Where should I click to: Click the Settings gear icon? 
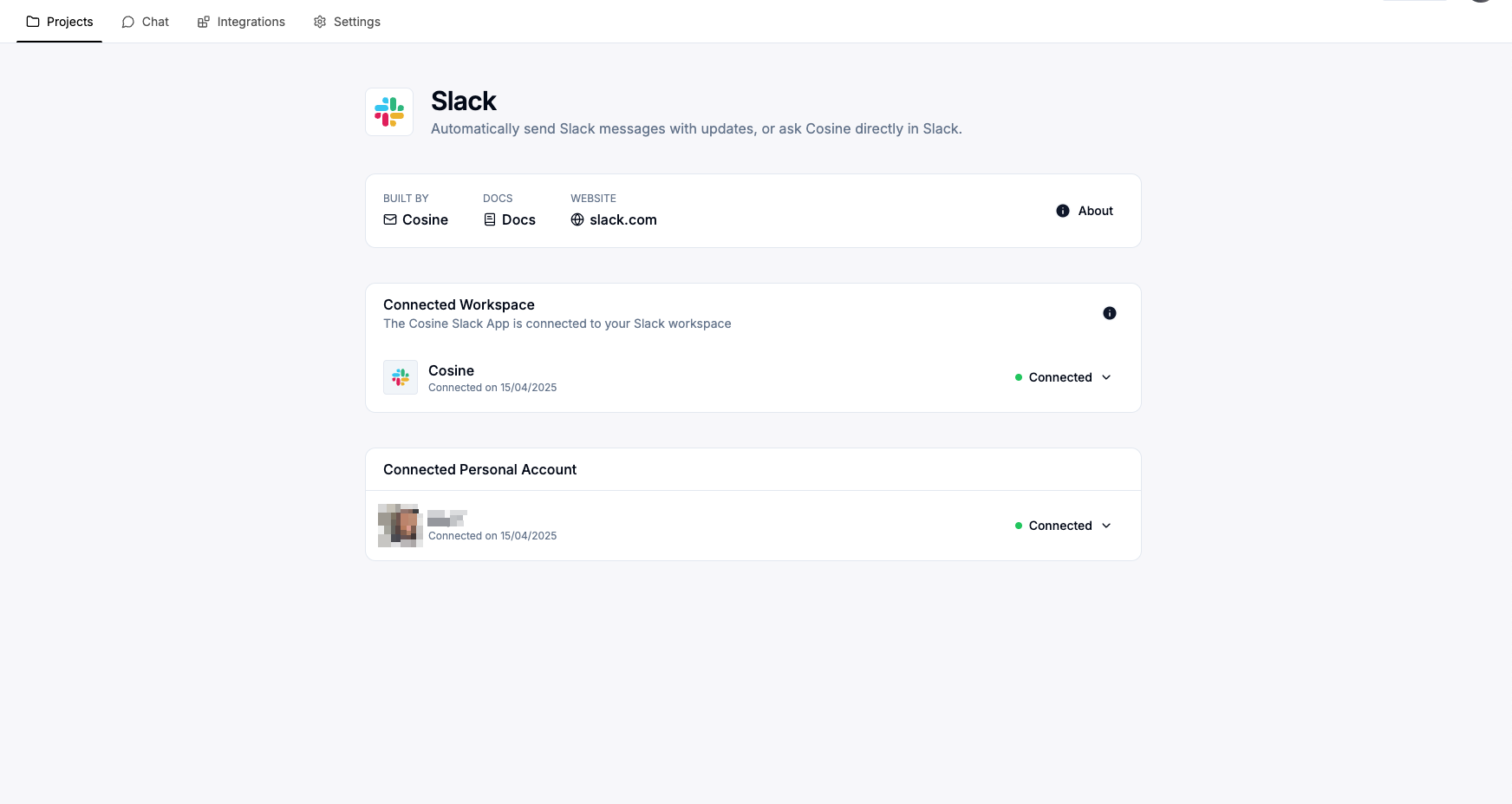(320, 22)
